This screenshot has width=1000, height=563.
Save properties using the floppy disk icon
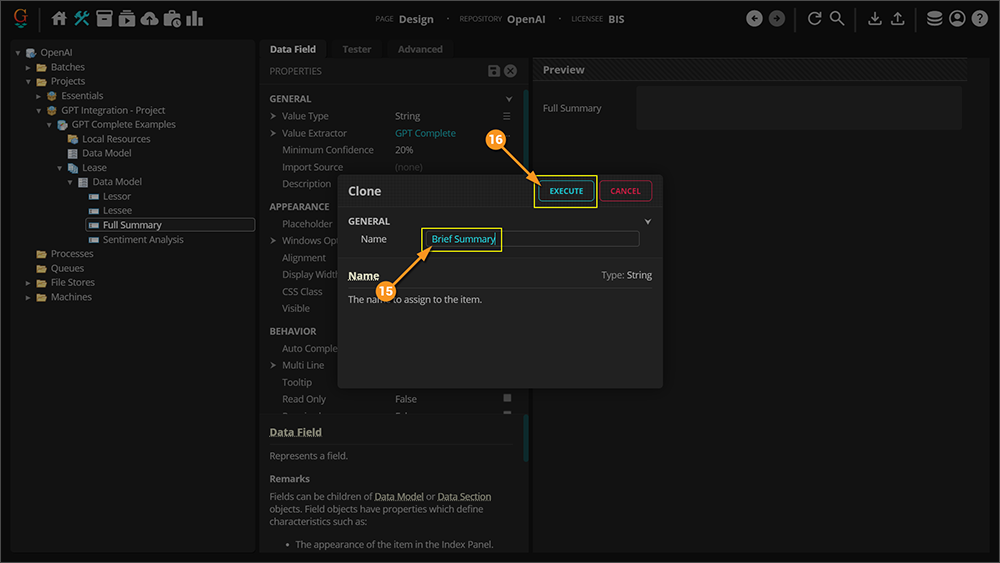(494, 71)
